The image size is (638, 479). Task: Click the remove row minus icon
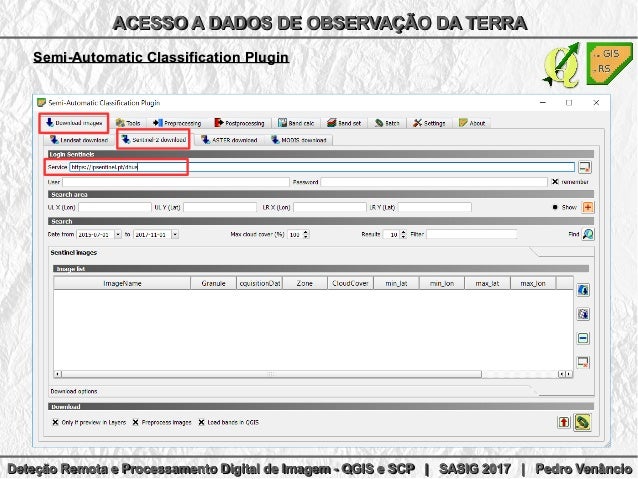coord(583,338)
